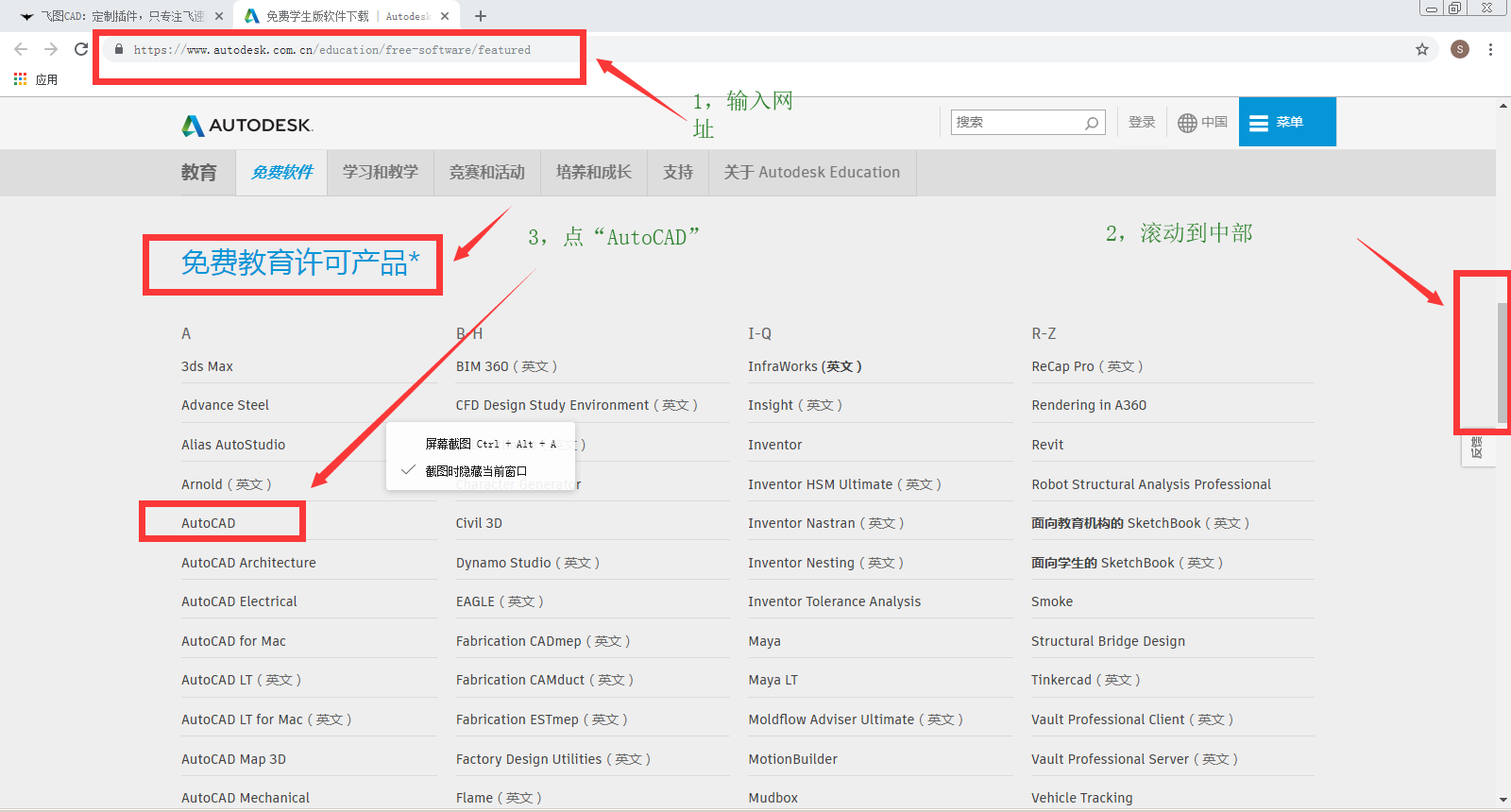The height and width of the screenshot is (812, 1511).
Task: Open the 3ds Max link
Action: pyautogui.click(x=207, y=366)
